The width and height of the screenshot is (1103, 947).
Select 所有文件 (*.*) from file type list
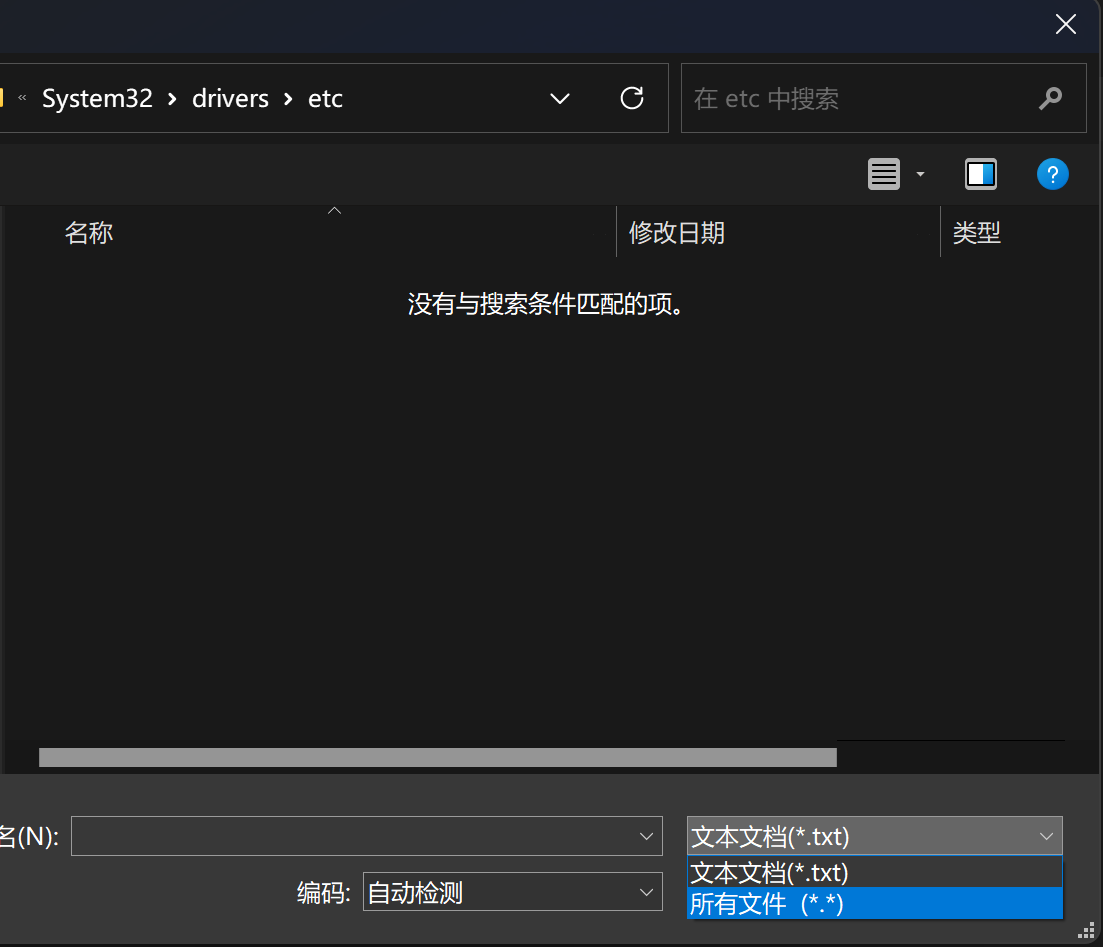pyautogui.click(x=874, y=904)
